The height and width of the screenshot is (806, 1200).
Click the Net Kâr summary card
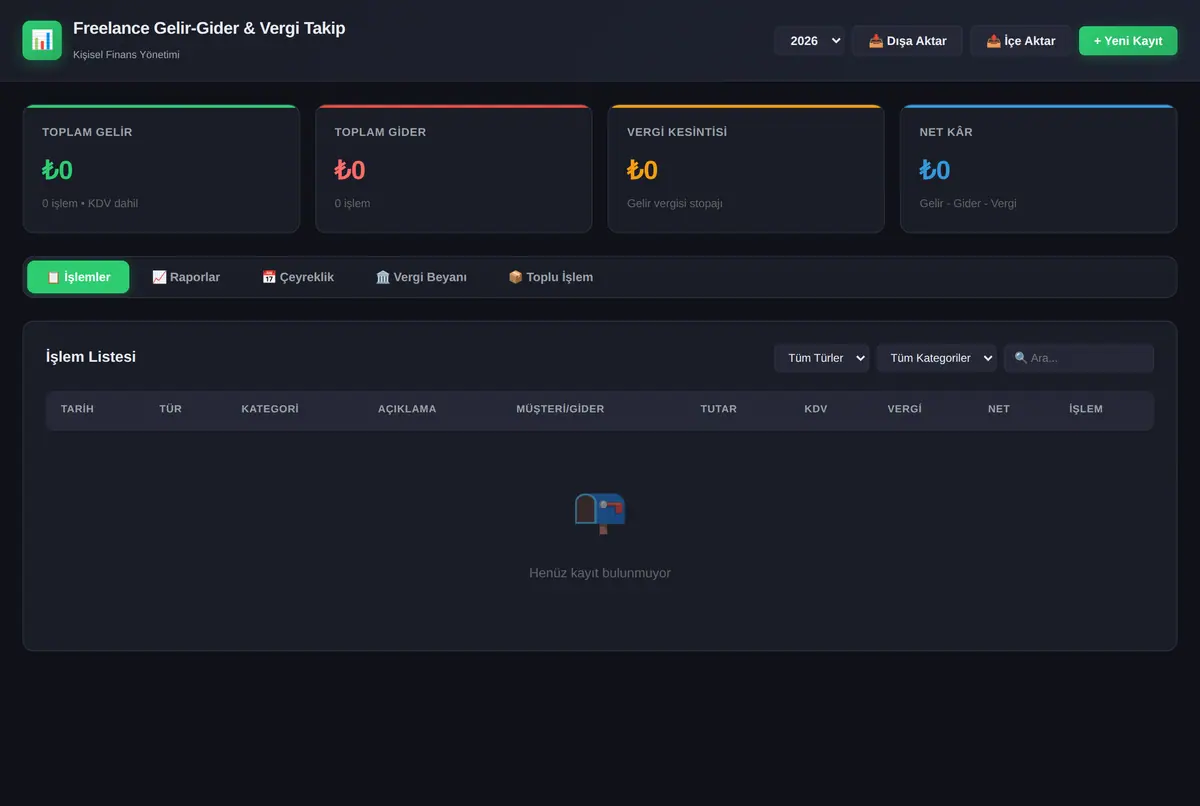(x=1039, y=169)
